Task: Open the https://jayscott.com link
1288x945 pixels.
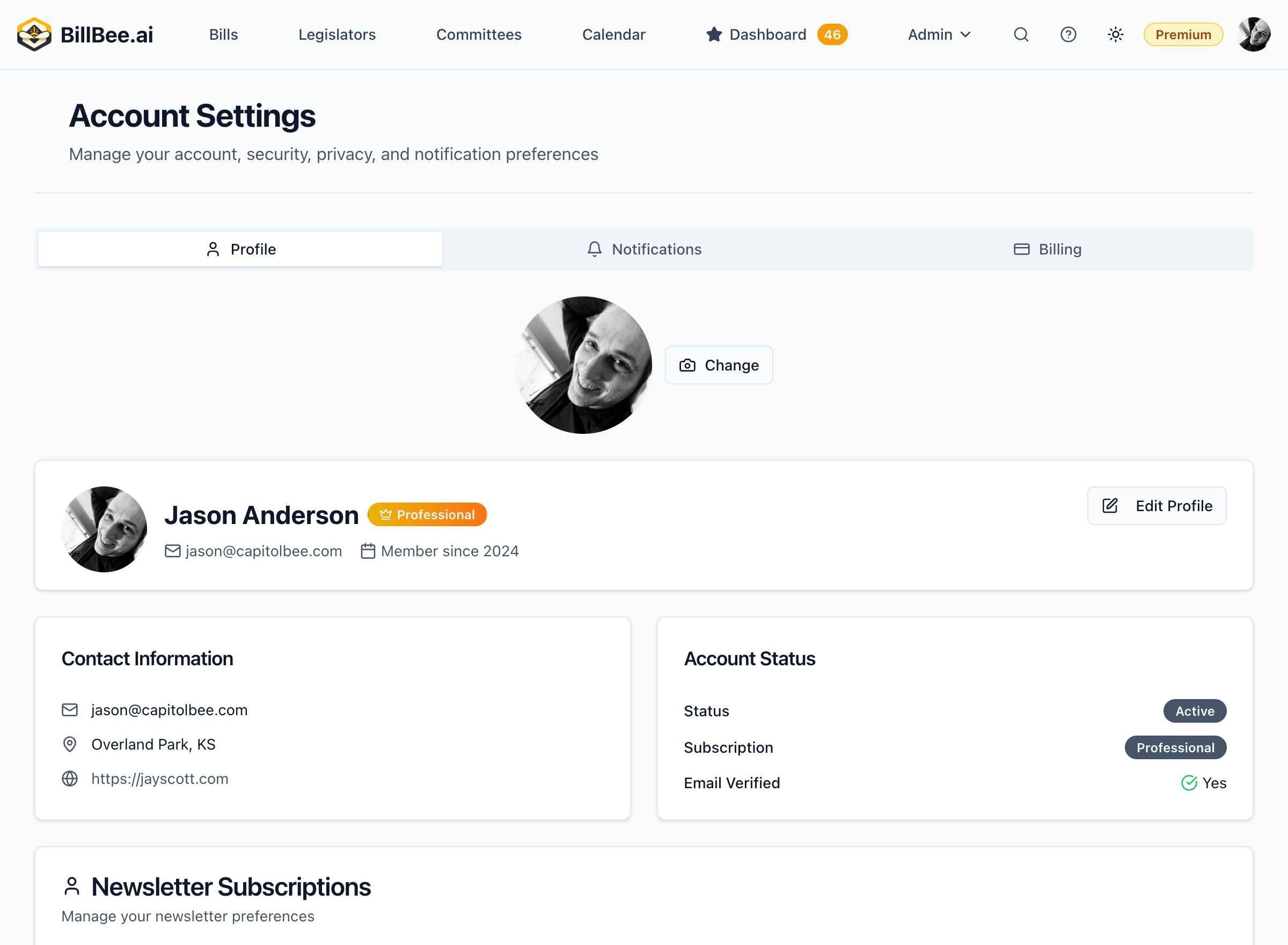Action: click(x=159, y=779)
